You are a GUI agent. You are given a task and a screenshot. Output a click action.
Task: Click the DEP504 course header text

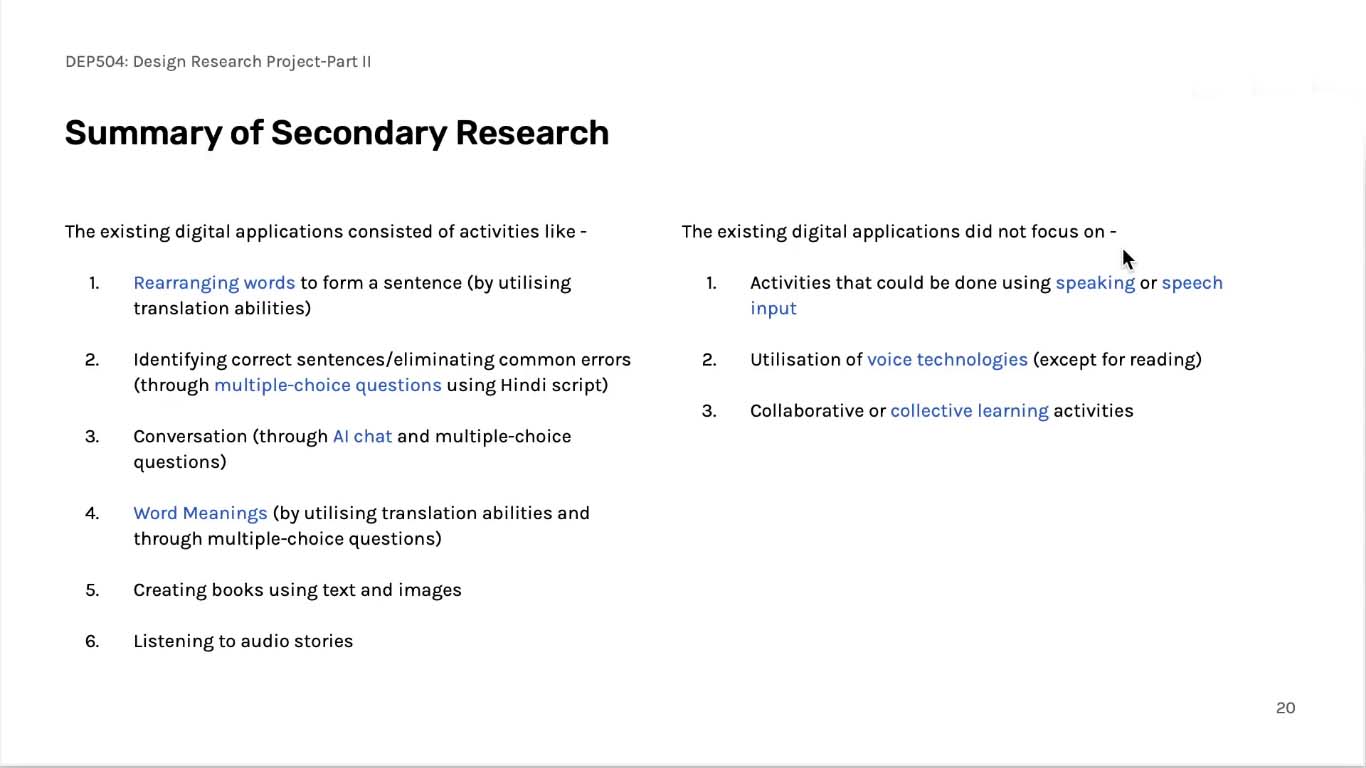218,62
